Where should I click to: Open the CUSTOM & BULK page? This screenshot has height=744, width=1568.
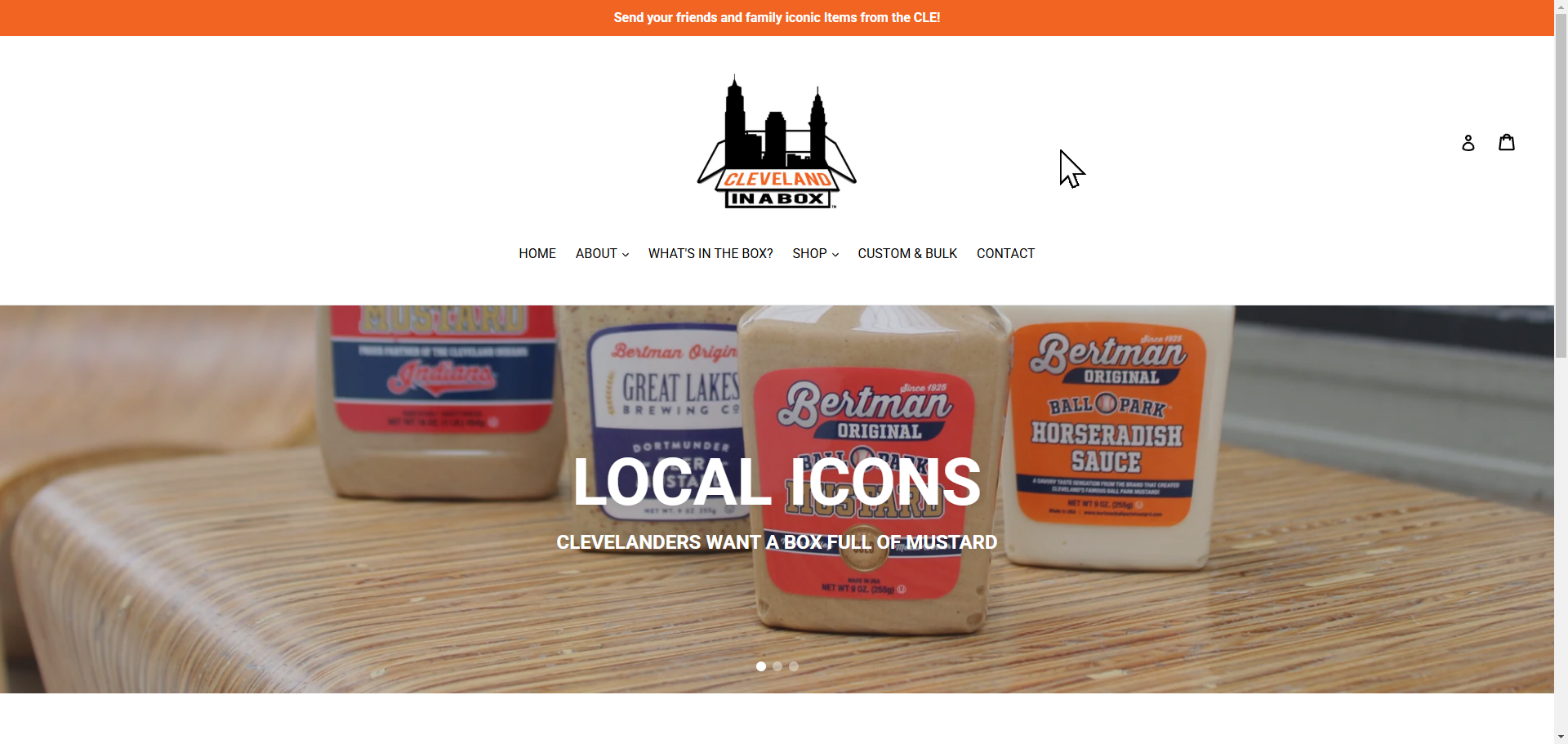pos(907,254)
